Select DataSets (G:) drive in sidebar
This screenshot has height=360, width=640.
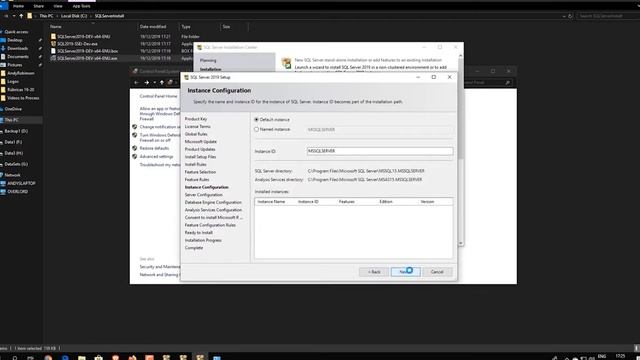16,164
